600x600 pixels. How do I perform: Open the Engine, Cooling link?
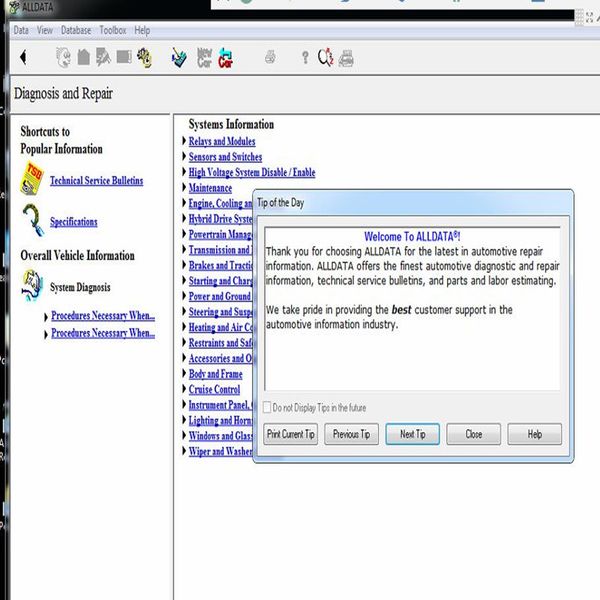coord(220,203)
